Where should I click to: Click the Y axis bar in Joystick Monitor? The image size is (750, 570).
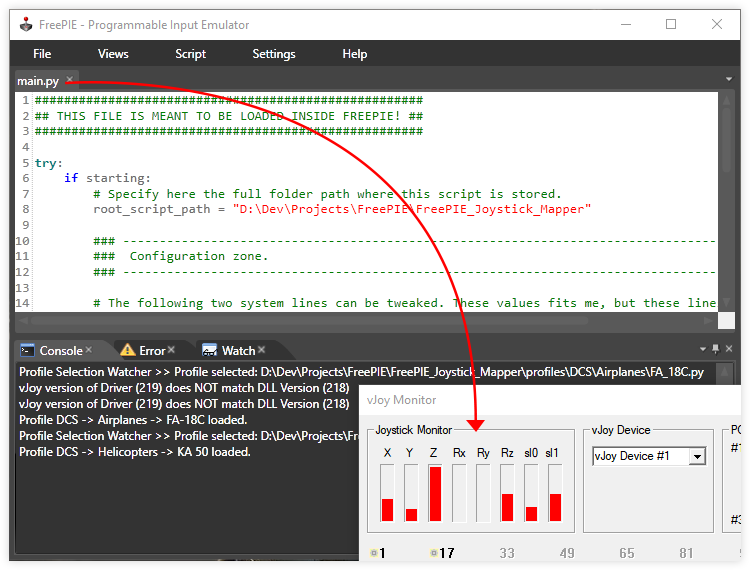pos(411,493)
